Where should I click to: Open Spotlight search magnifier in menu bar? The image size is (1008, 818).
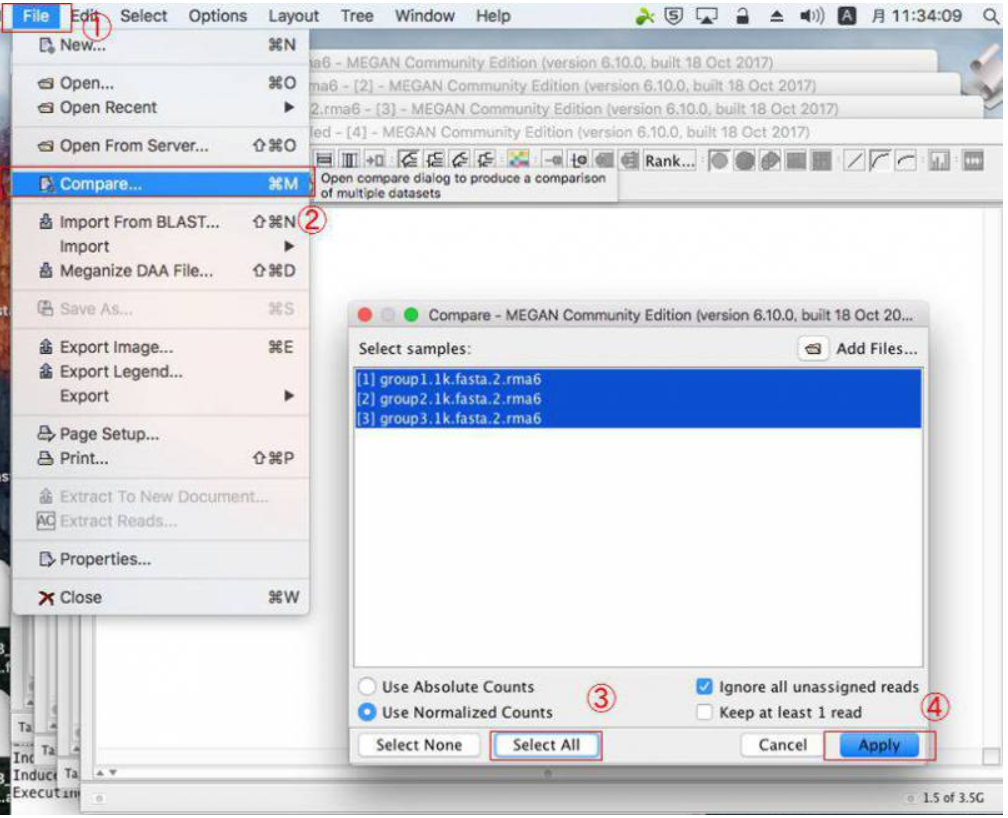coord(991,16)
